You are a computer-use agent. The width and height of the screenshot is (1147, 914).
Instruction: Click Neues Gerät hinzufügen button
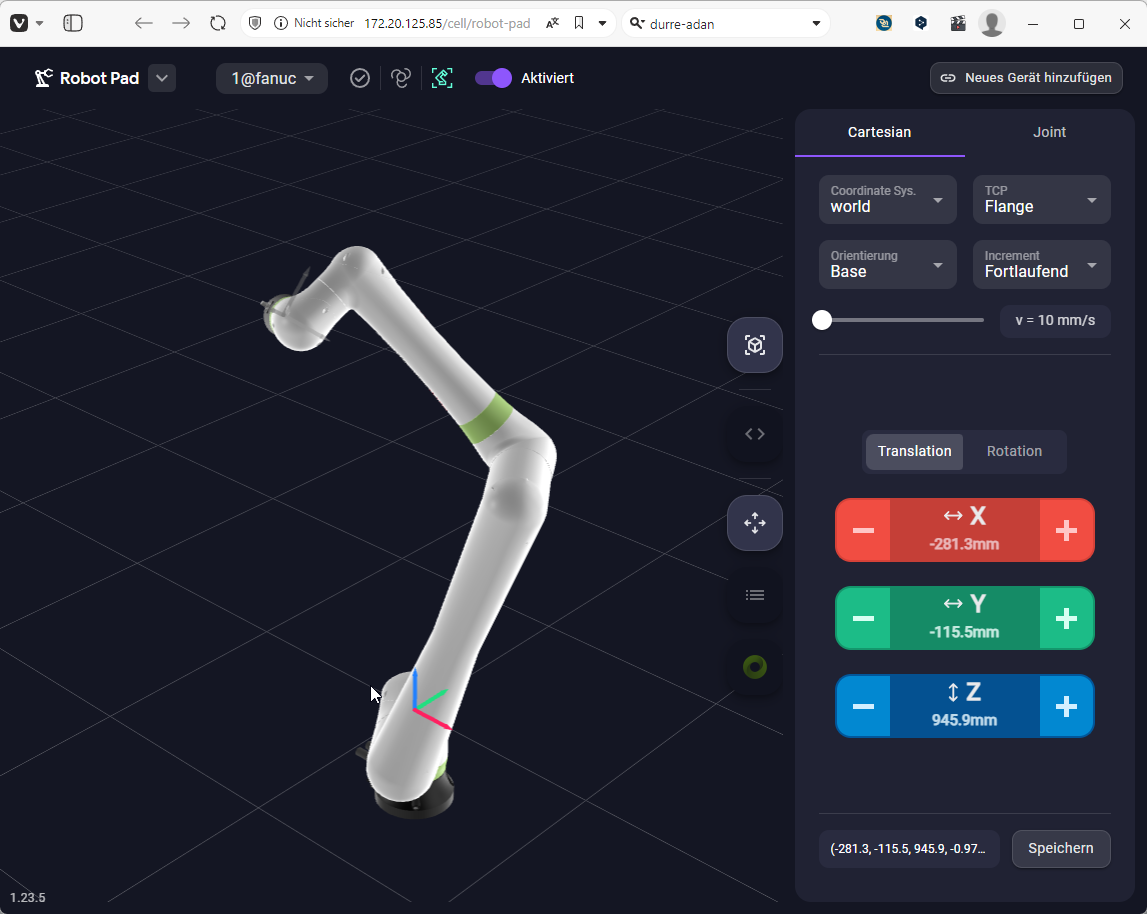click(x=1026, y=78)
